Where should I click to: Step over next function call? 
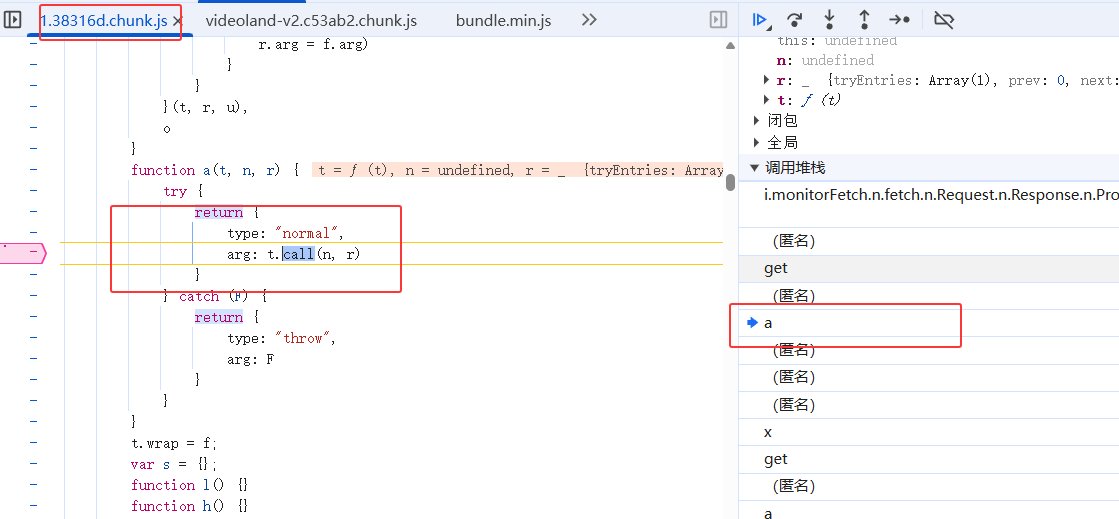click(794, 20)
